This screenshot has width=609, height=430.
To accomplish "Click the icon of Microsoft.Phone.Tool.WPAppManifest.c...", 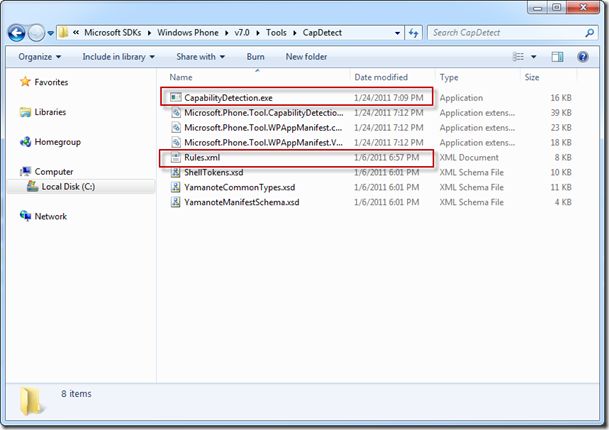I will click(x=176, y=127).
